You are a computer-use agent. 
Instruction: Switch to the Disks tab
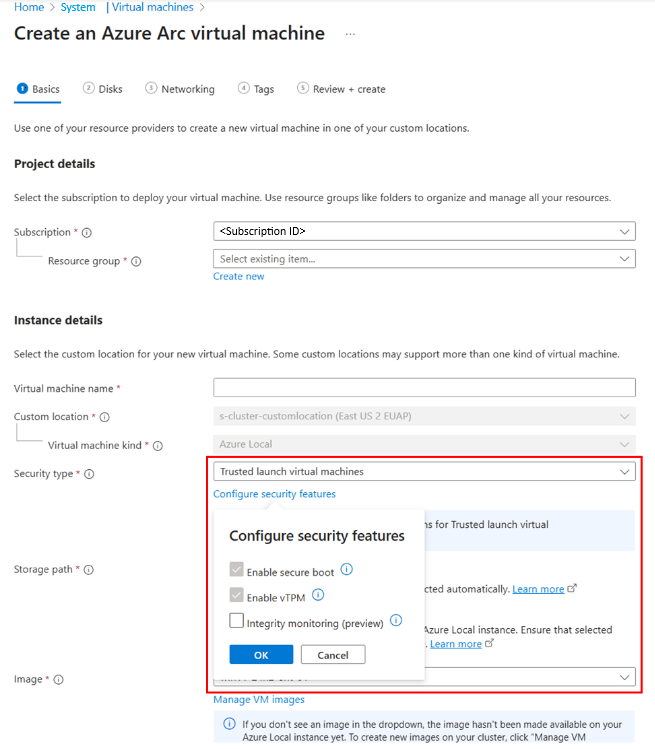(x=103, y=89)
